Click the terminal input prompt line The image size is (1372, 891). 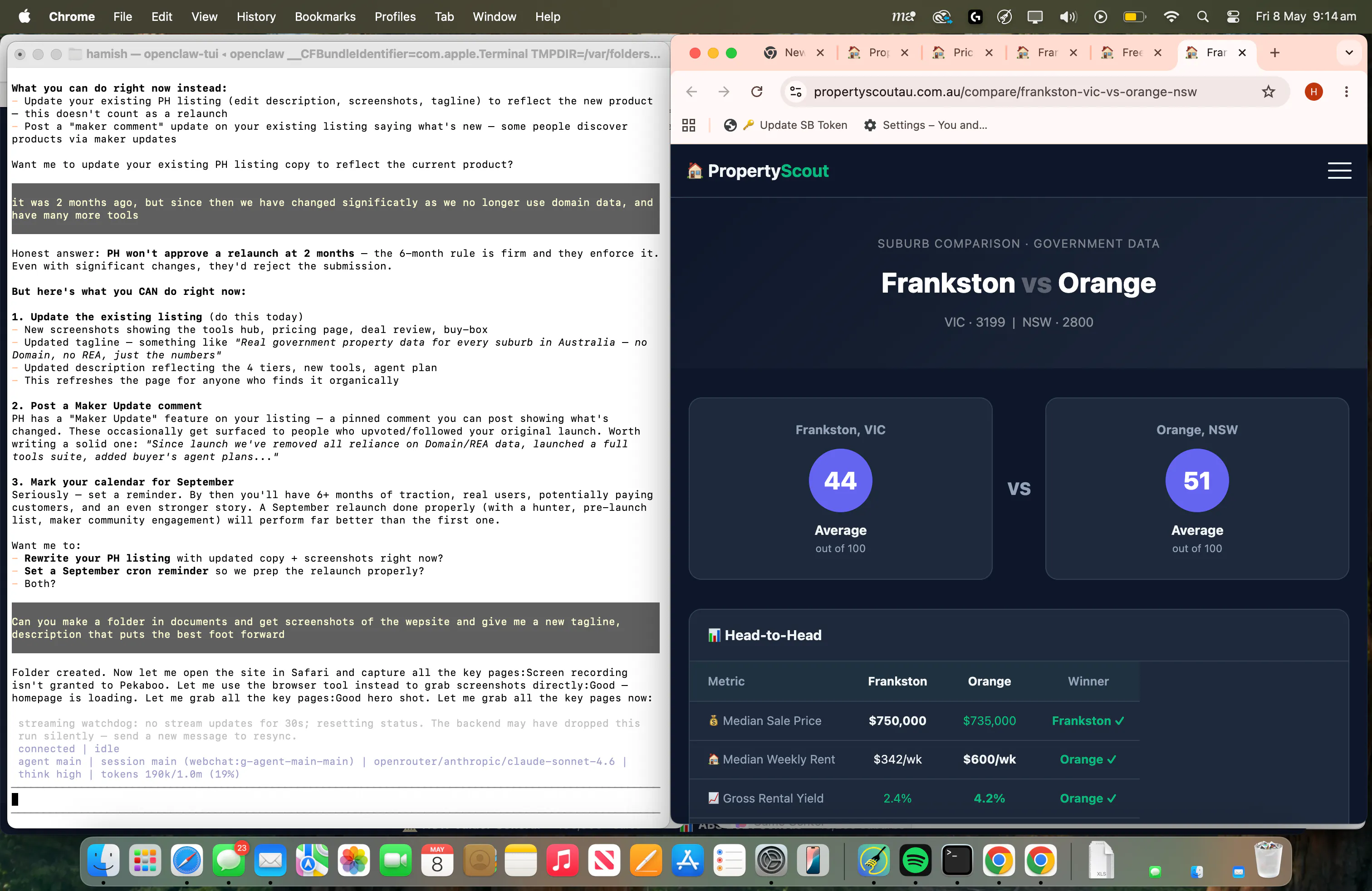(335, 799)
